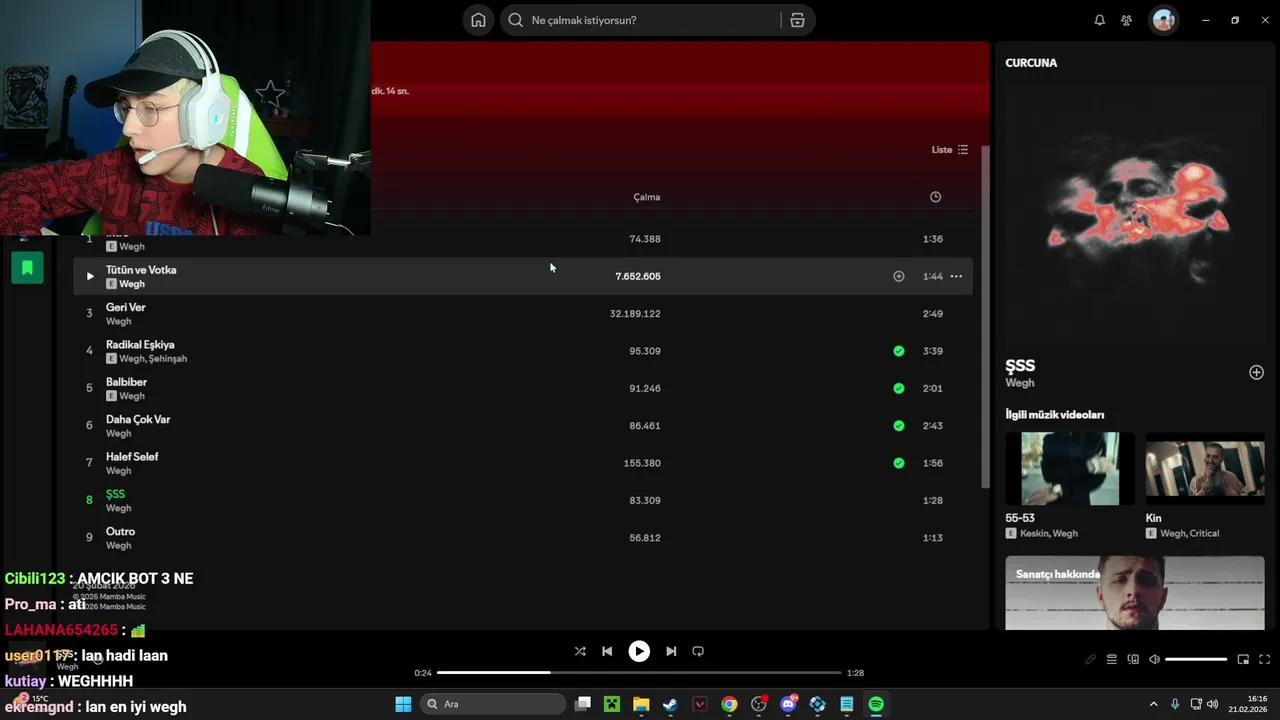
Task: Open Google Chrome from the taskbar
Action: [x=729, y=704]
